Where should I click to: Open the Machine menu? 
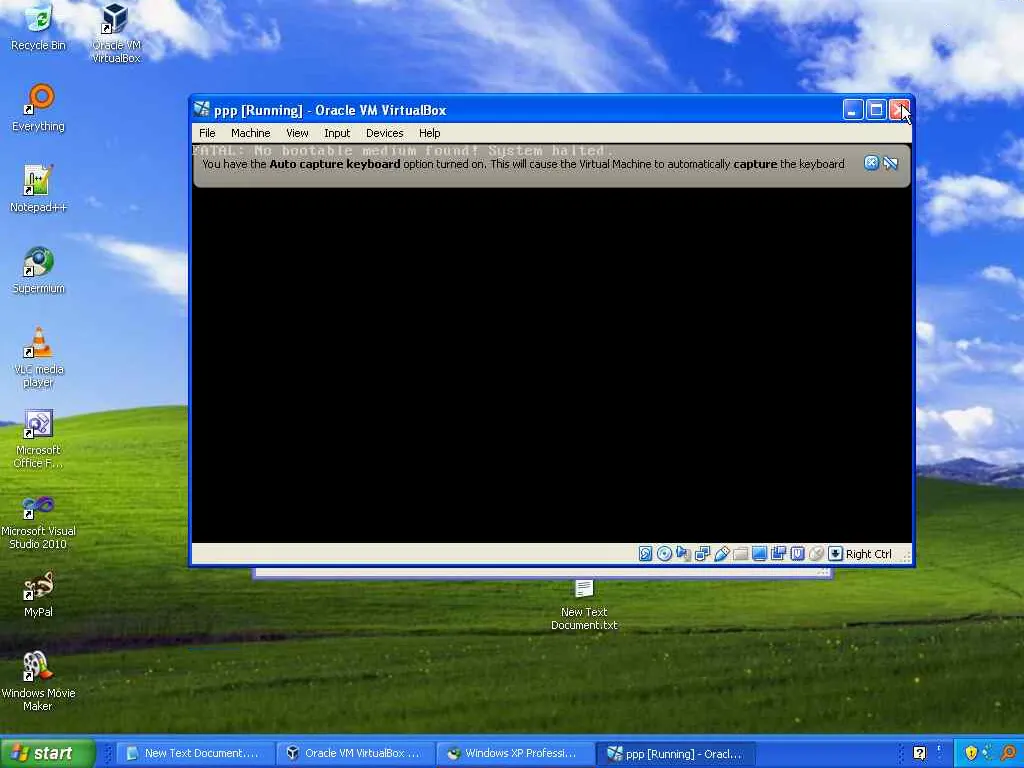pyautogui.click(x=251, y=133)
